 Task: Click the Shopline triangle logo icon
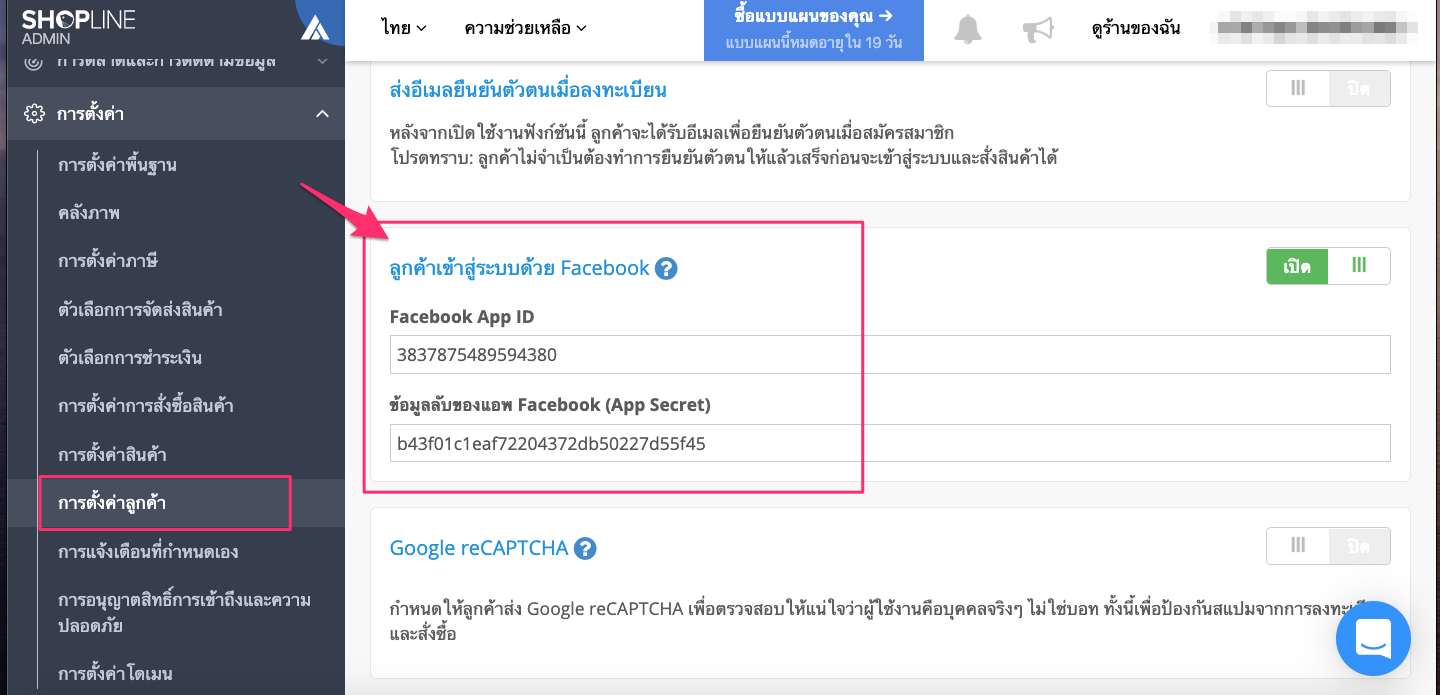coord(315,28)
